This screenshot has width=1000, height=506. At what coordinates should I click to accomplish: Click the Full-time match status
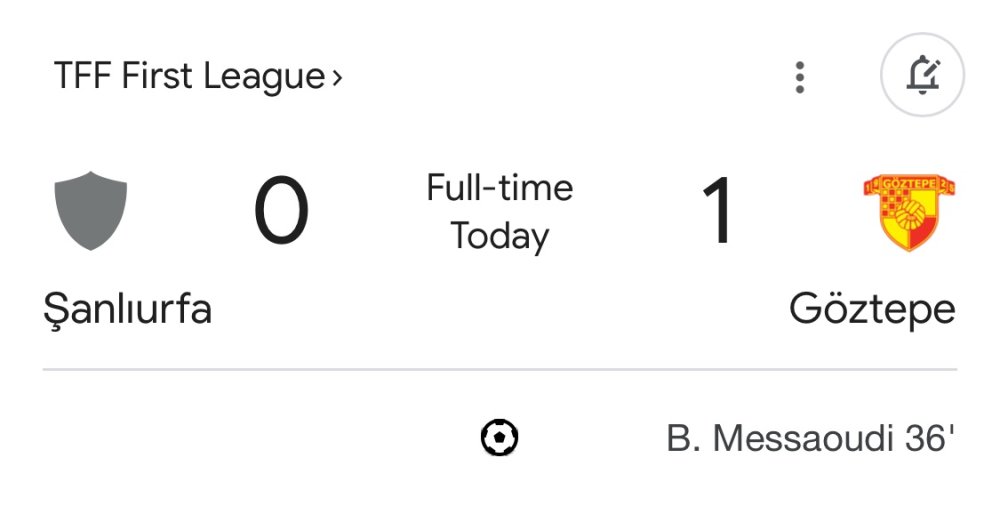pos(499,188)
